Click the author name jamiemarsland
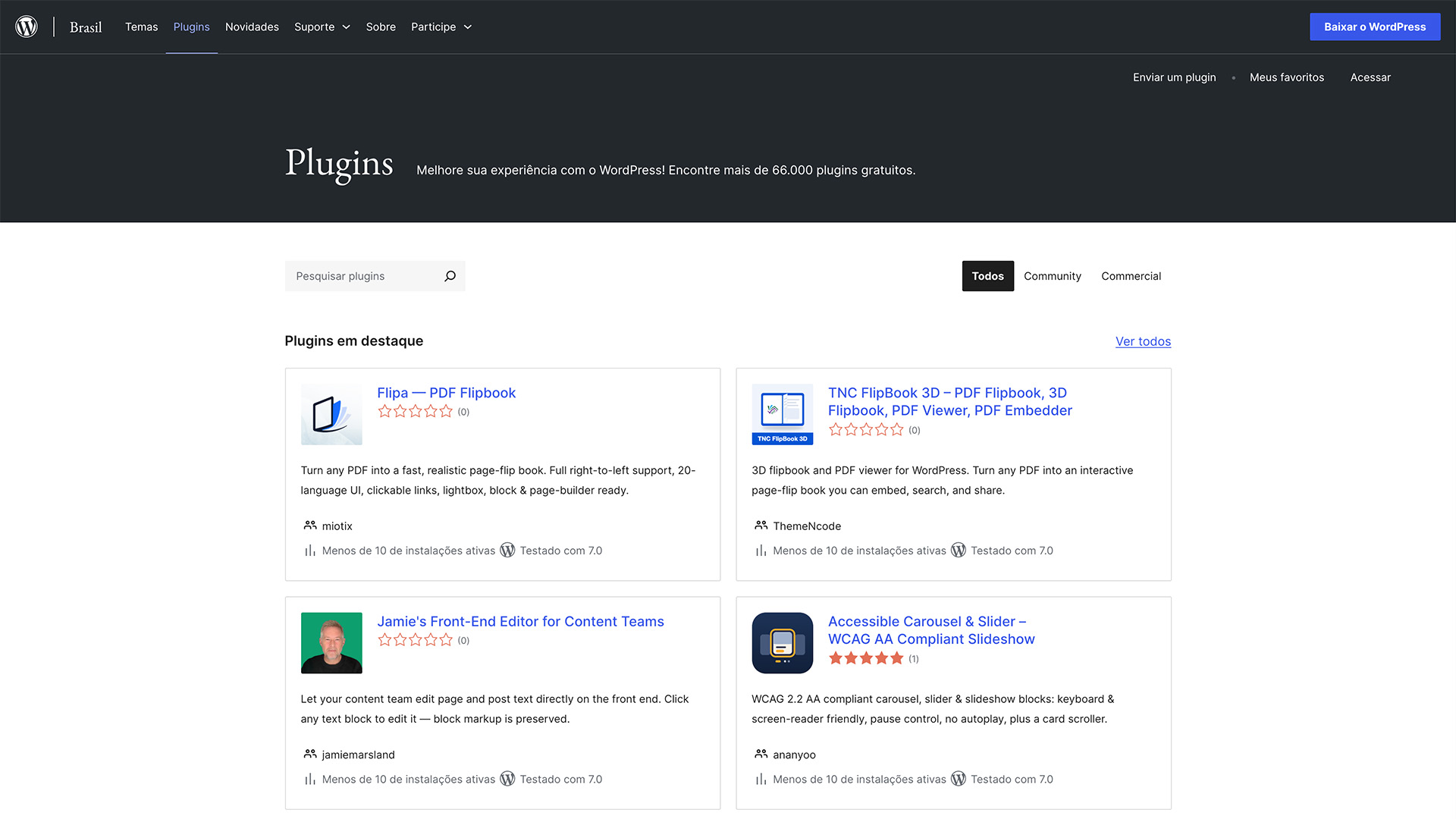This screenshot has width=1456, height=819. 358,755
